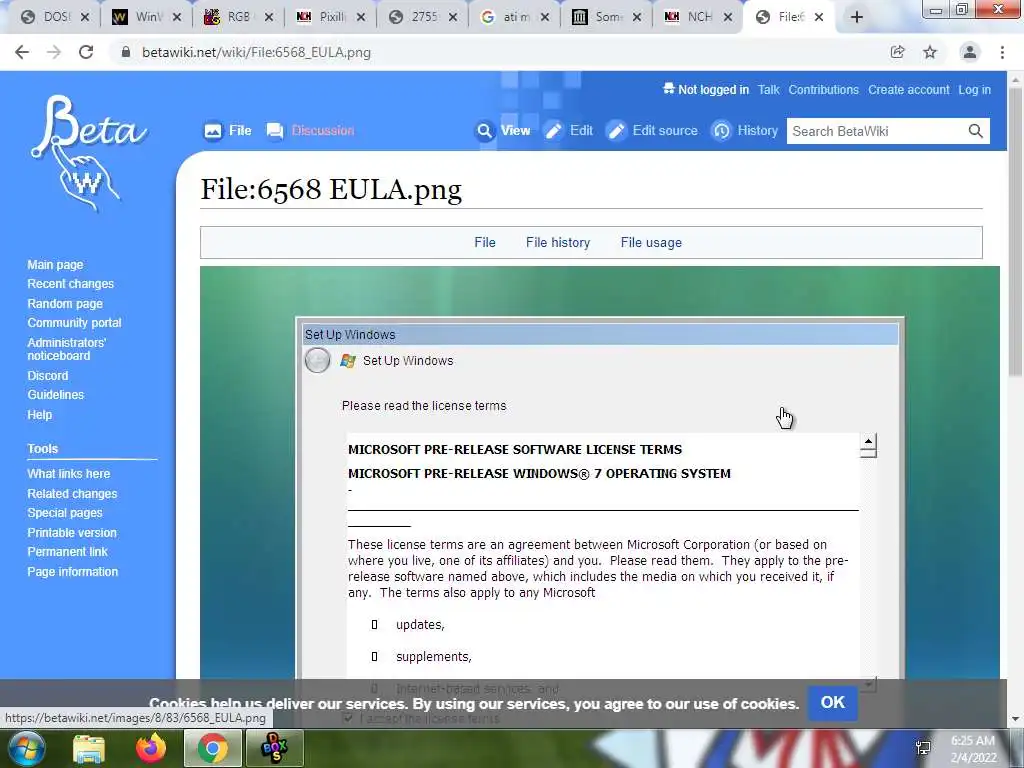Click the Talk link at top
Viewport: 1024px width, 768px height.
coord(768,89)
